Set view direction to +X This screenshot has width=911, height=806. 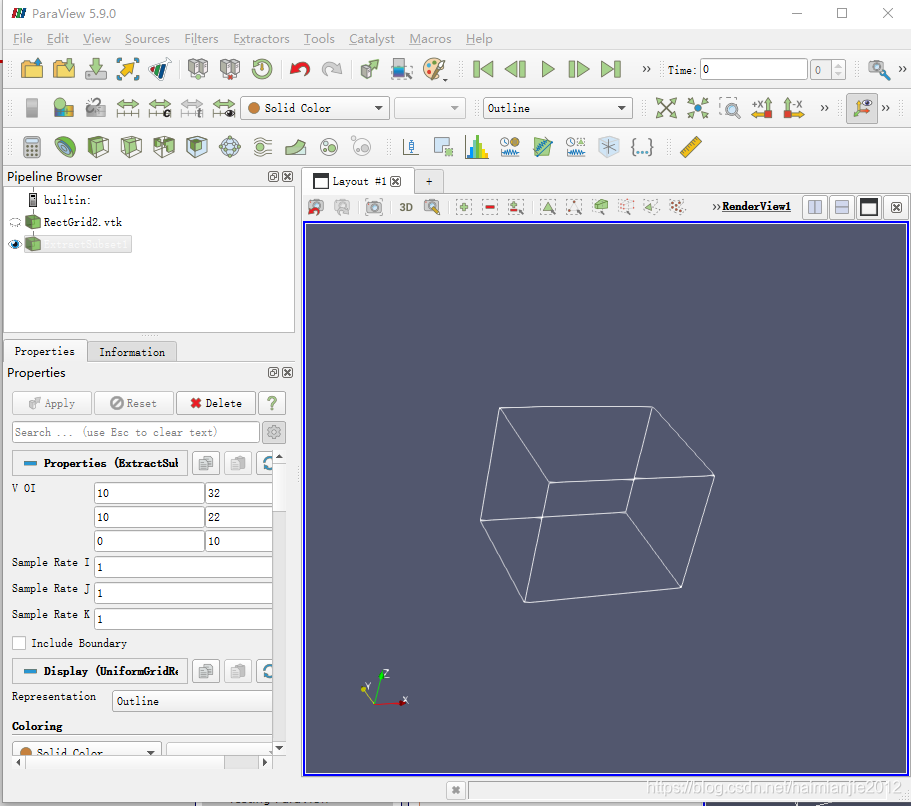(x=762, y=108)
